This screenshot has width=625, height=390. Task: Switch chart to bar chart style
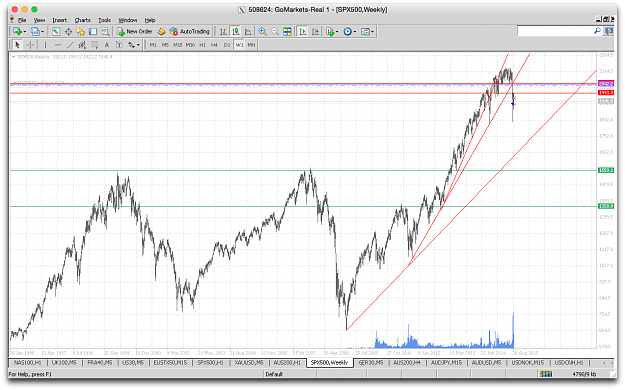coord(223,32)
